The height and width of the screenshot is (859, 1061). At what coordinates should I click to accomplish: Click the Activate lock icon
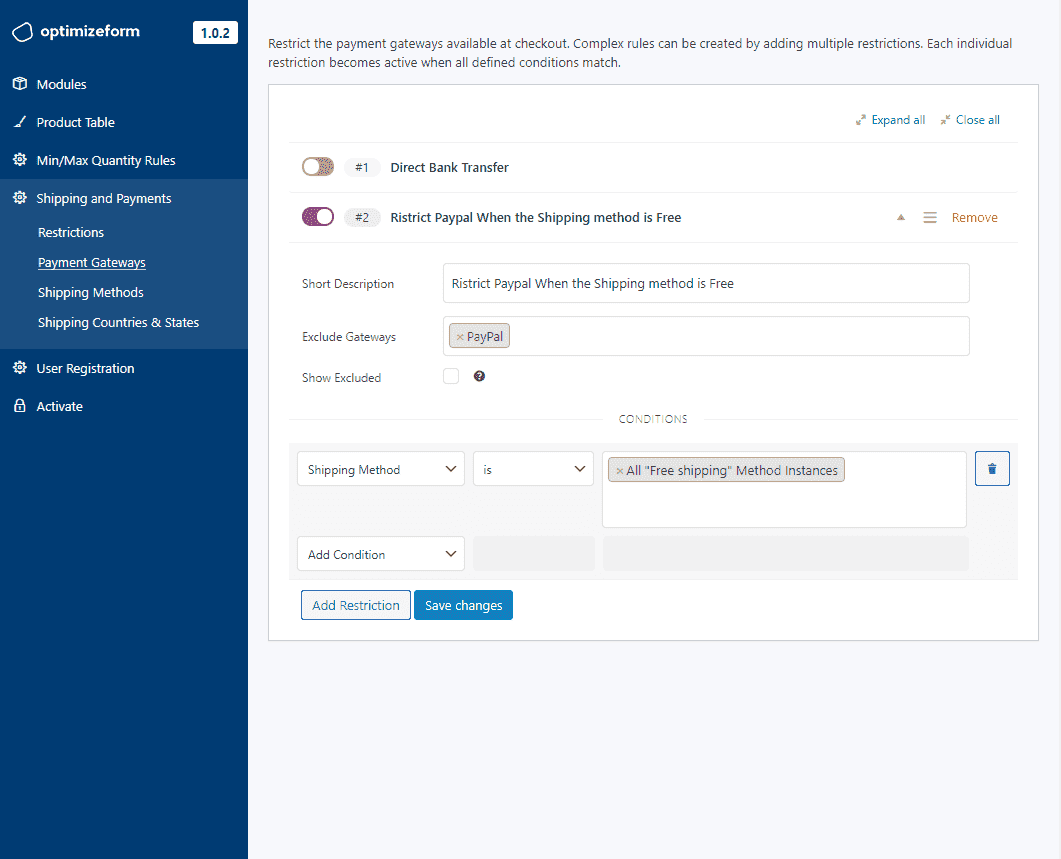point(20,405)
